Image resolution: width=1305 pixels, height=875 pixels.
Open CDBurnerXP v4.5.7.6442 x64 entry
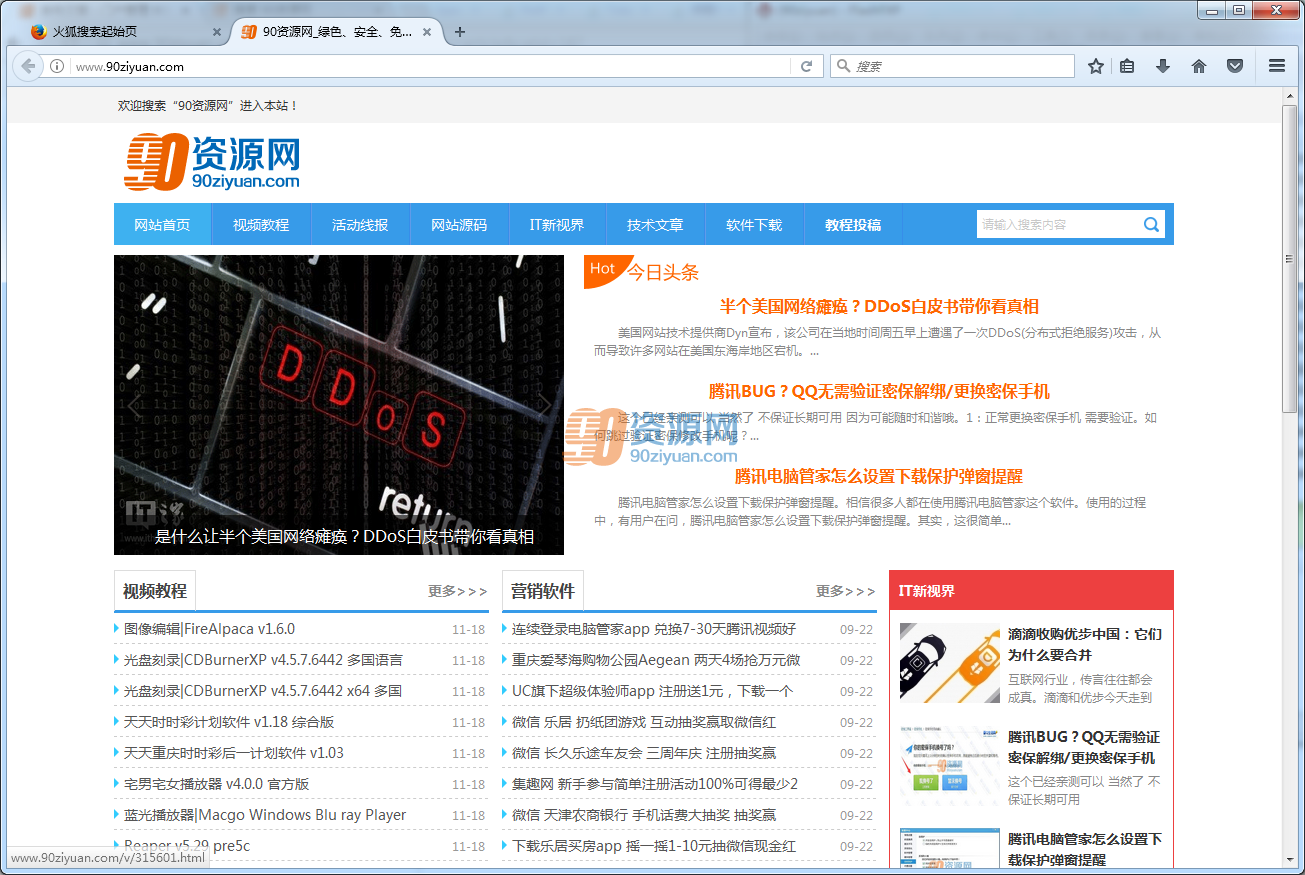pos(263,691)
